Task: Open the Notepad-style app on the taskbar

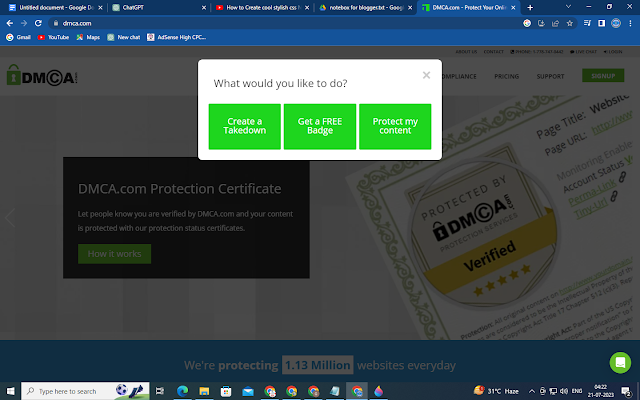Action: 335,391
